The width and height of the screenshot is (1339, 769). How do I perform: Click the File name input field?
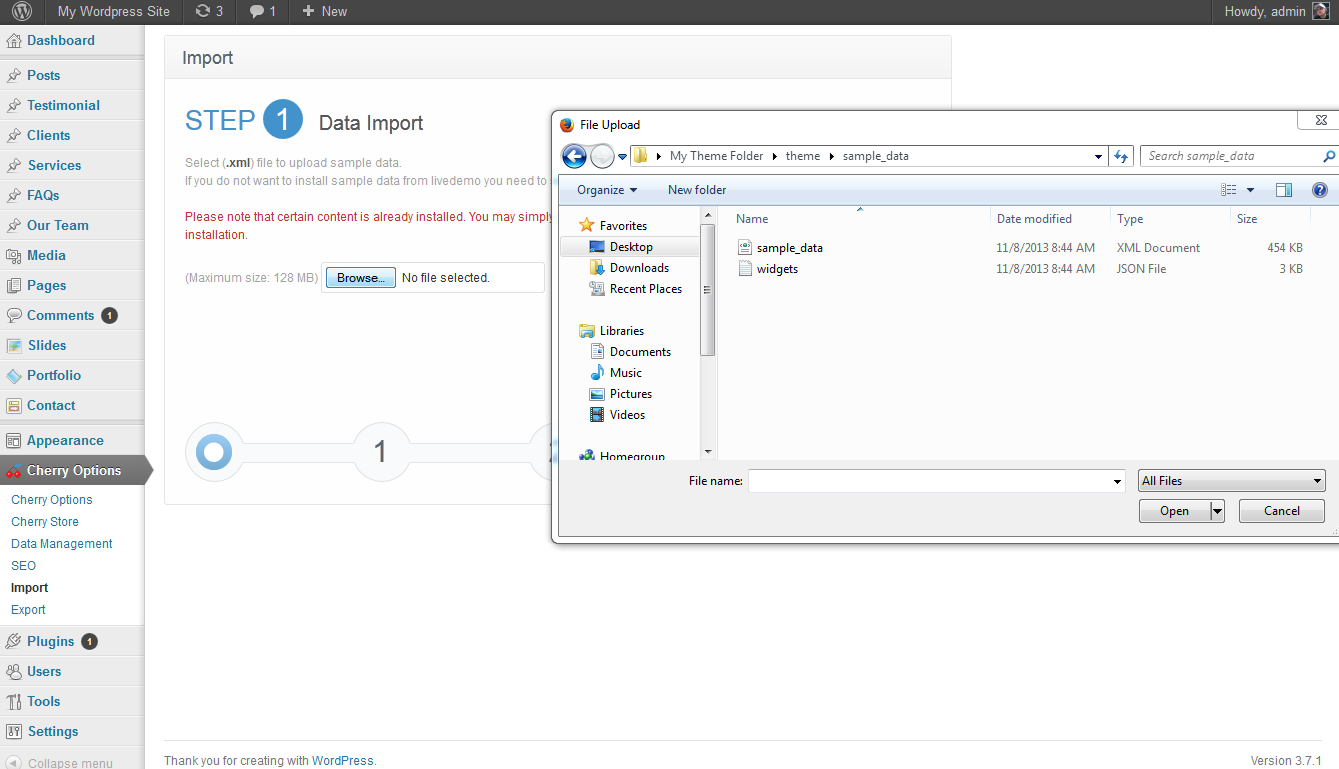tap(930, 481)
